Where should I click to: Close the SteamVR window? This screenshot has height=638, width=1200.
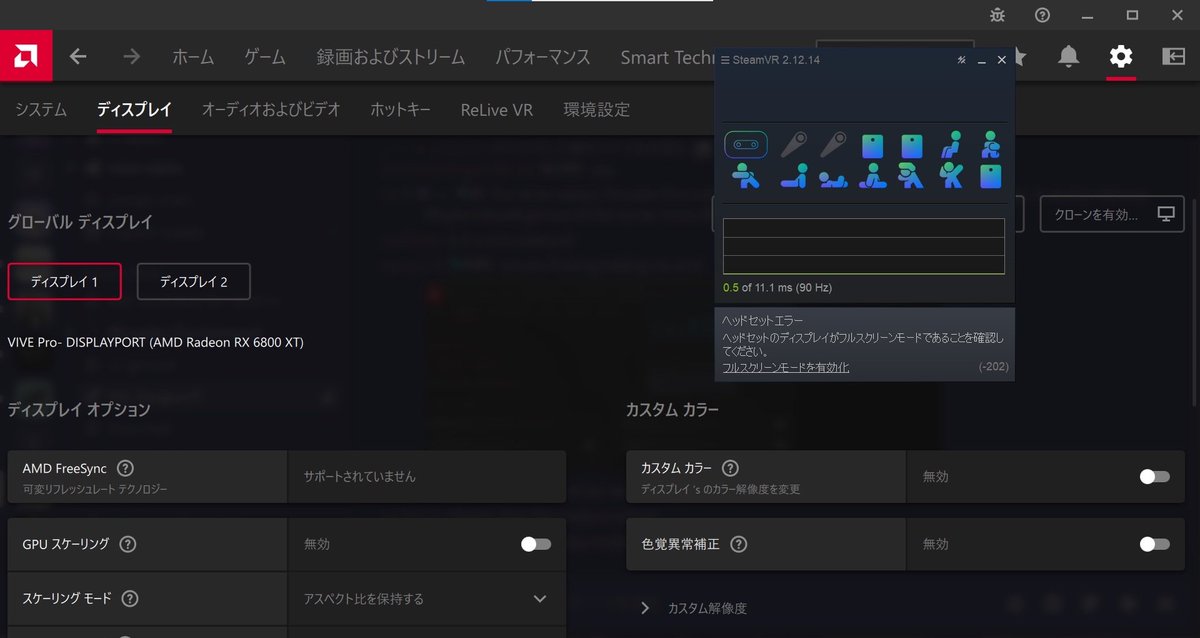(x=1002, y=60)
